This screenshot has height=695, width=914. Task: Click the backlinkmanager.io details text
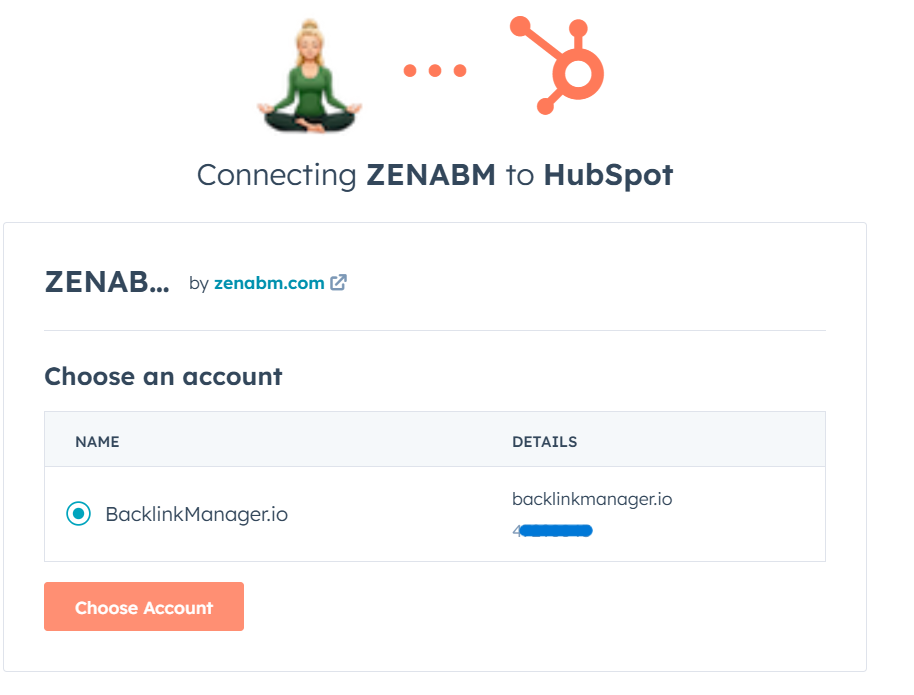coord(592,499)
